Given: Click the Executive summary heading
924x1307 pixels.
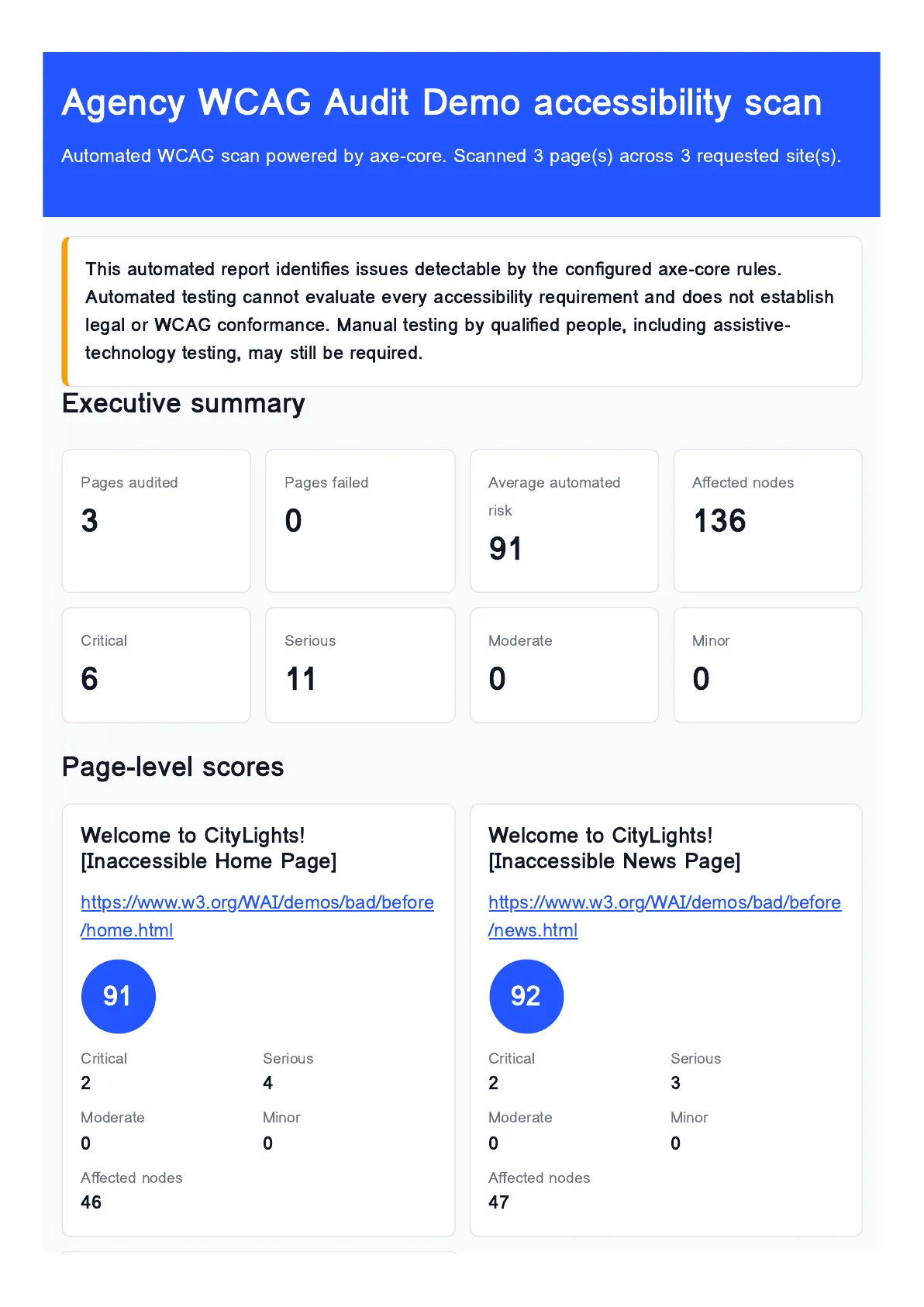Looking at the screenshot, I should click(x=184, y=404).
